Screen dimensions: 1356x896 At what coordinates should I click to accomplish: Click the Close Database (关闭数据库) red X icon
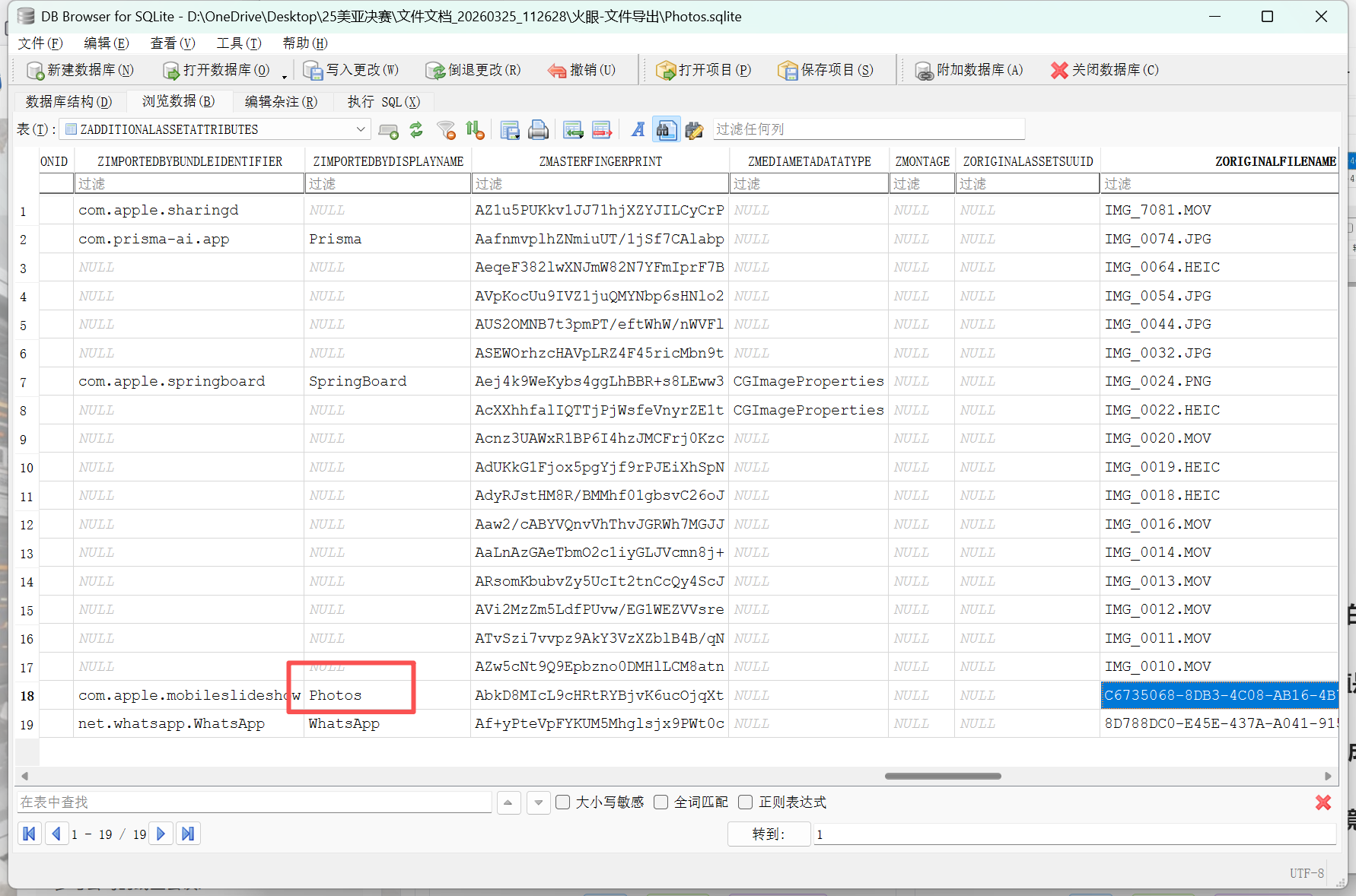point(1059,71)
